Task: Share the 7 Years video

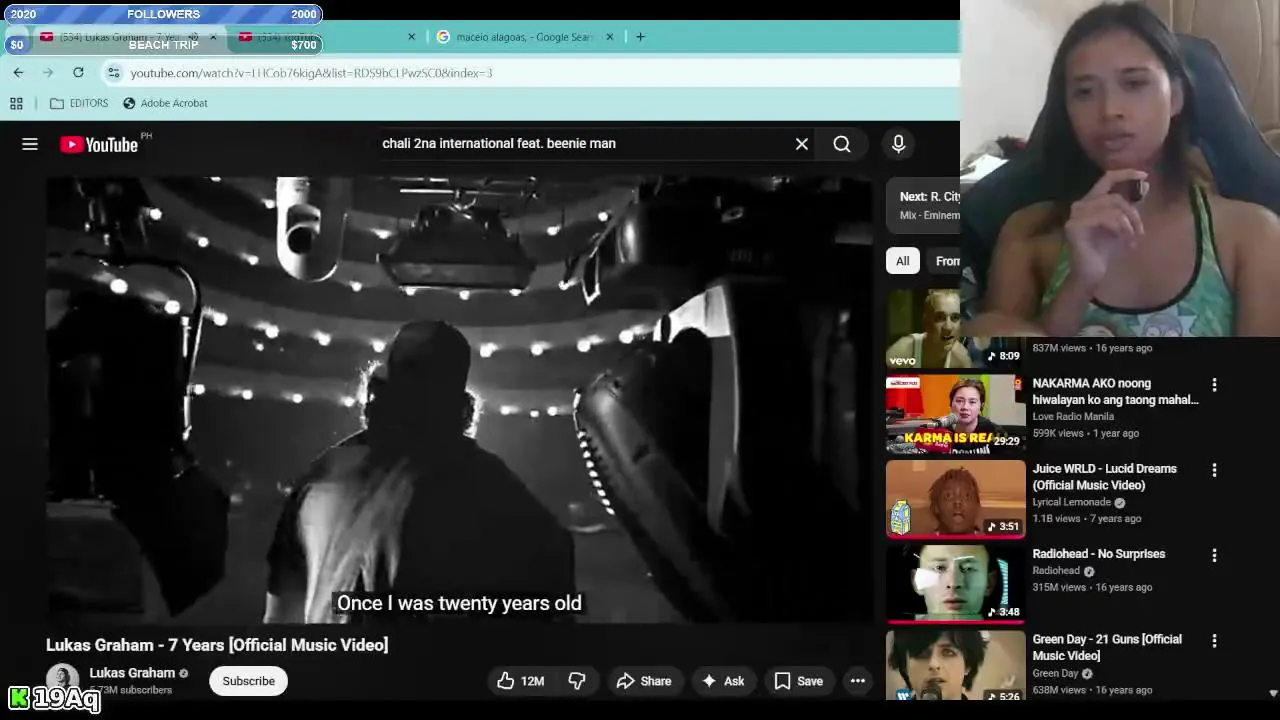Action: coord(644,681)
